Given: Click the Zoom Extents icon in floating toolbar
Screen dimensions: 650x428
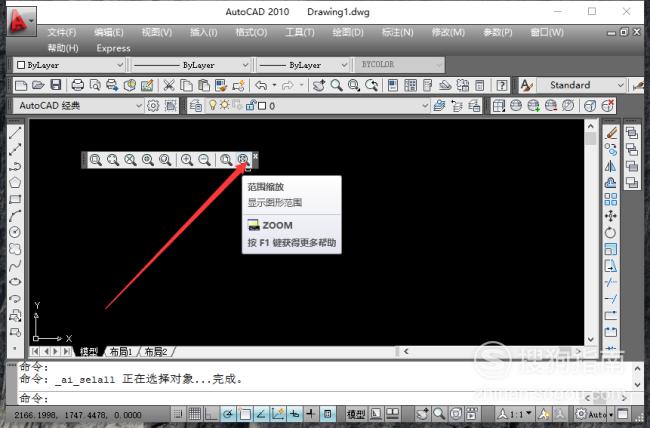Looking at the screenshot, I should [x=243, y=160].
